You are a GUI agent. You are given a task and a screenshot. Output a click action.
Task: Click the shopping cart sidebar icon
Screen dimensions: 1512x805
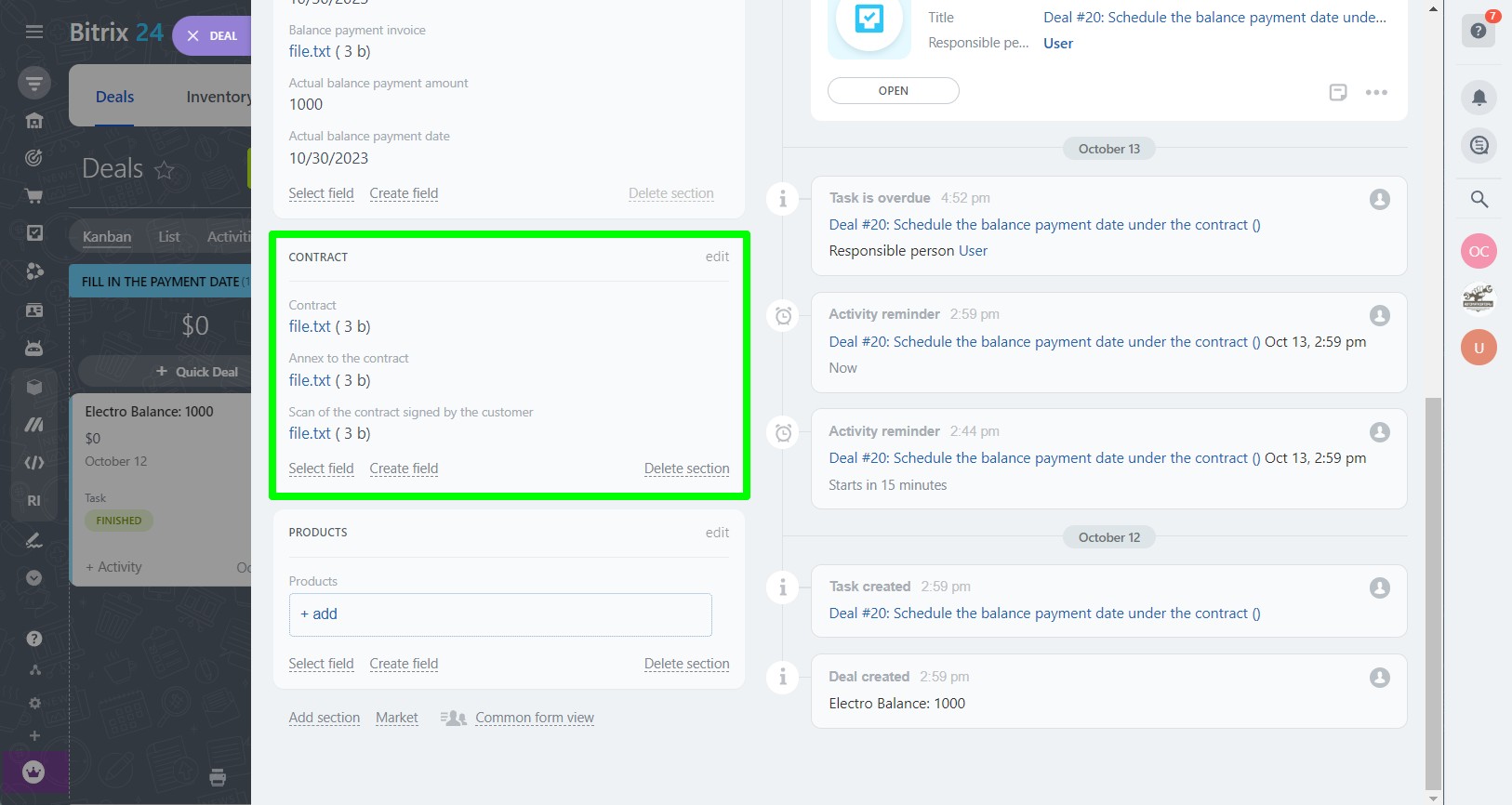click(x=34, y=195)
